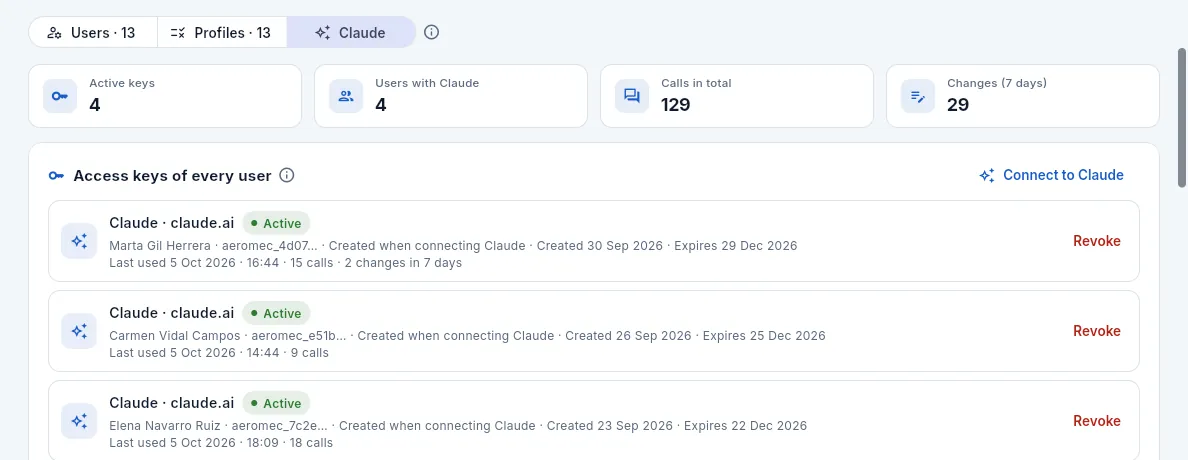Select the Claude tab
Image resolution: width=1188 pixels, height=460 pixels.
click(x=351, y=33)
